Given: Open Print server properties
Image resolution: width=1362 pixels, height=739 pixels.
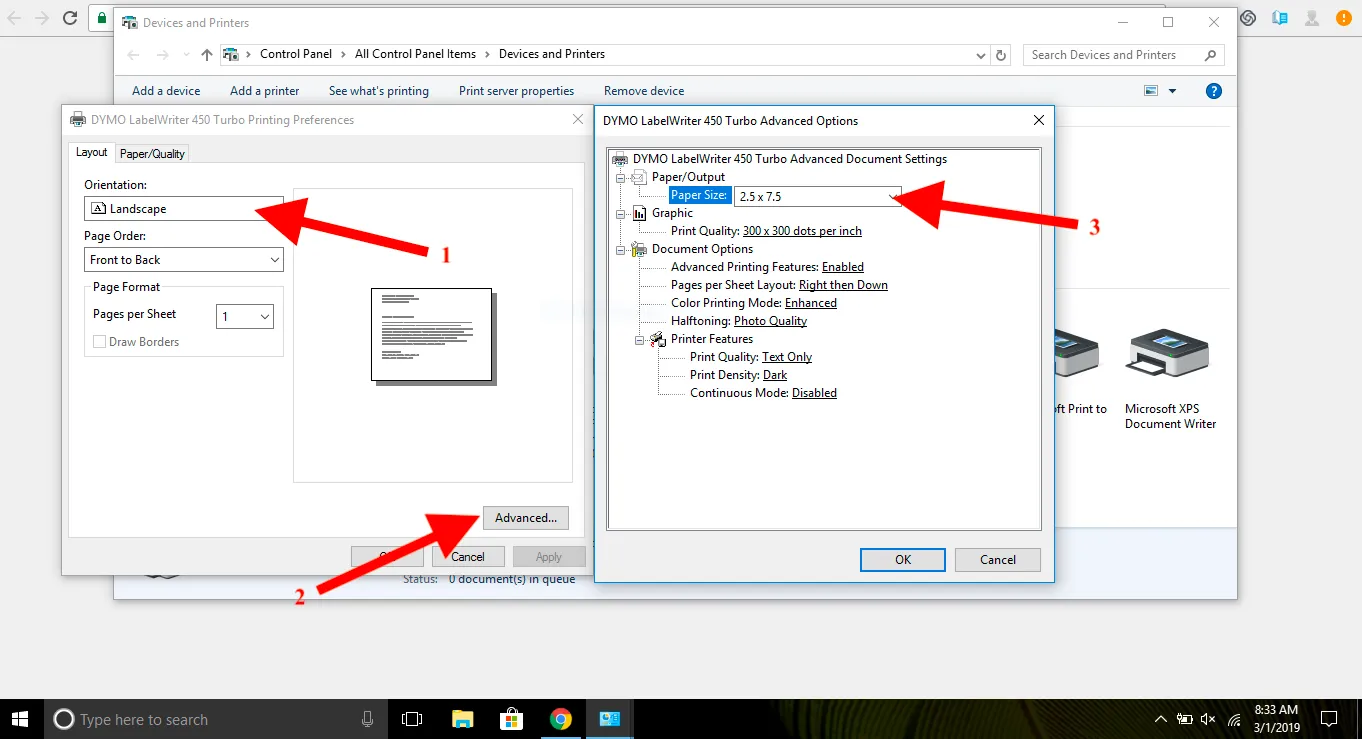Looking at the screenshot, I should (x=516, y=91).
